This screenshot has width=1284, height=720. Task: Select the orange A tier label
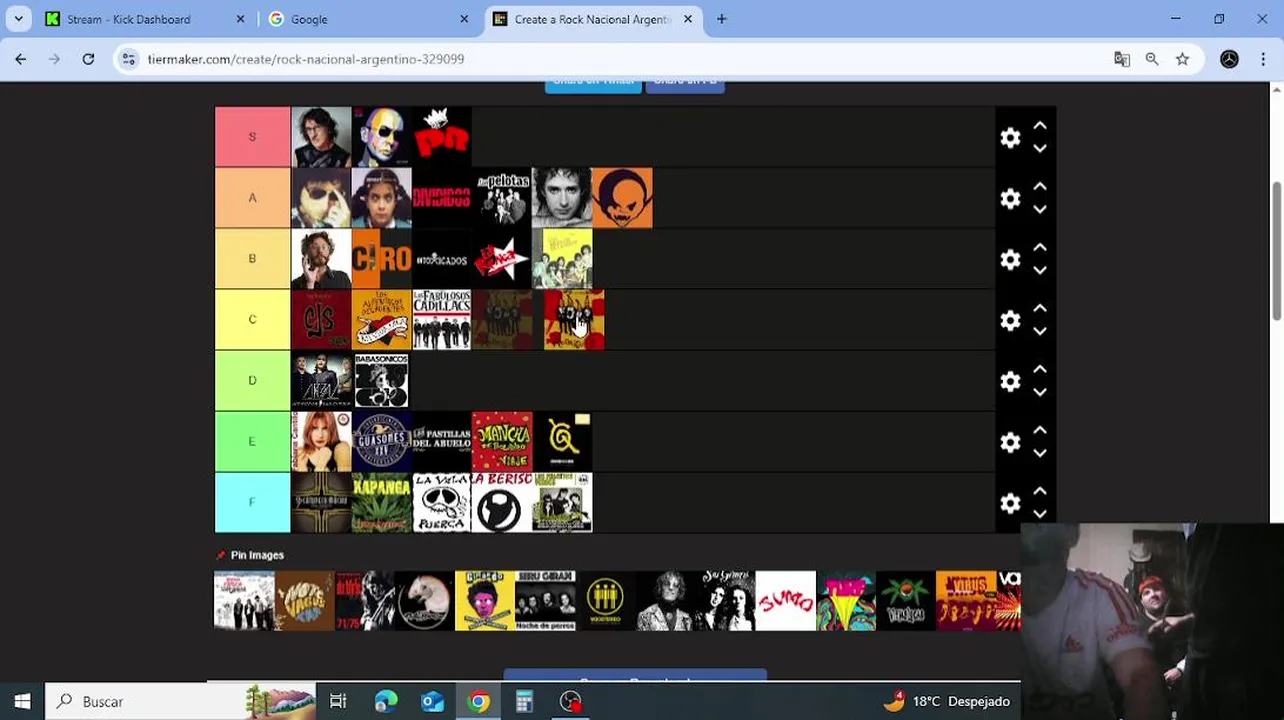pos(252,198)
